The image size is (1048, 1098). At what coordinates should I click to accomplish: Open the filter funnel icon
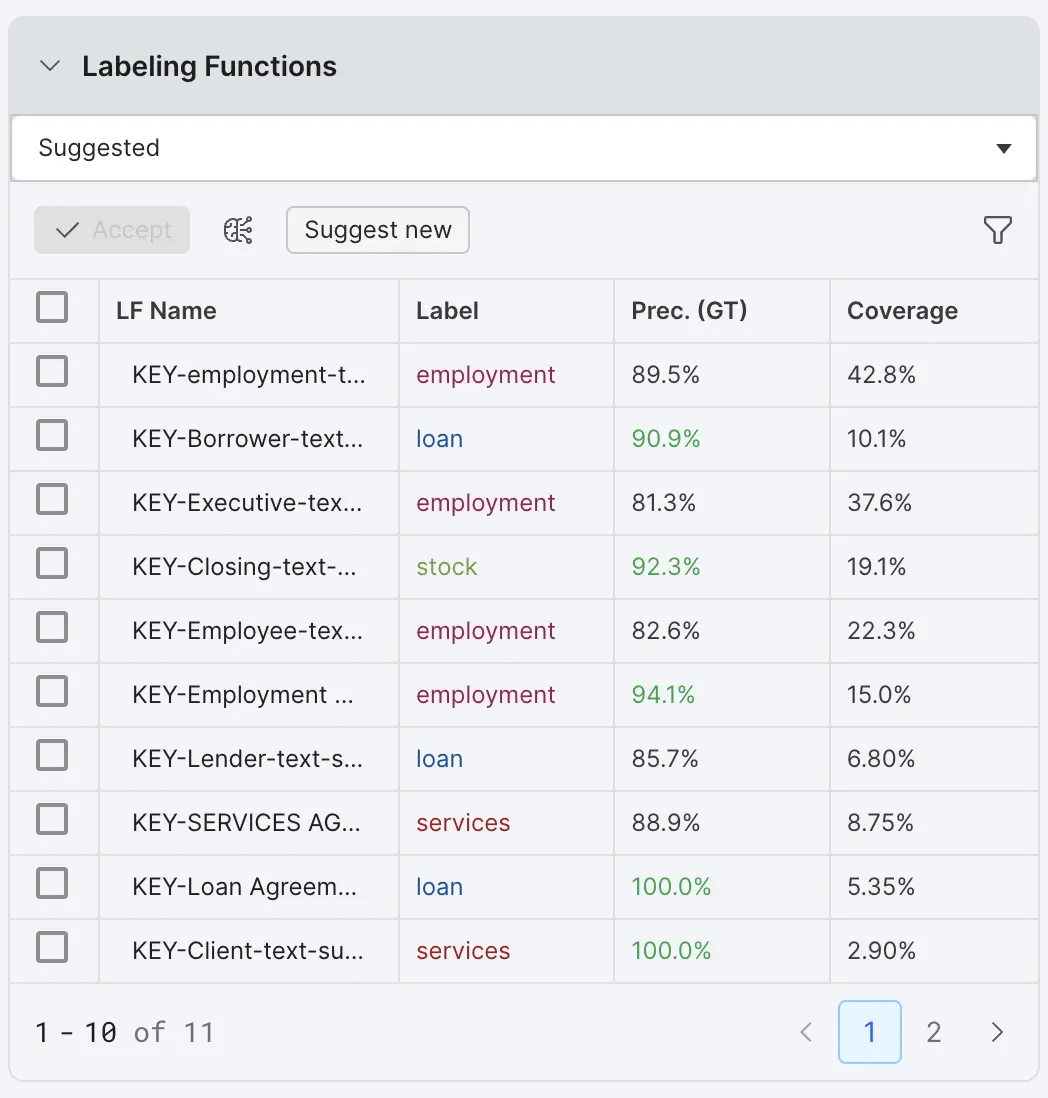pyautogui.click(x=998, y=230)
